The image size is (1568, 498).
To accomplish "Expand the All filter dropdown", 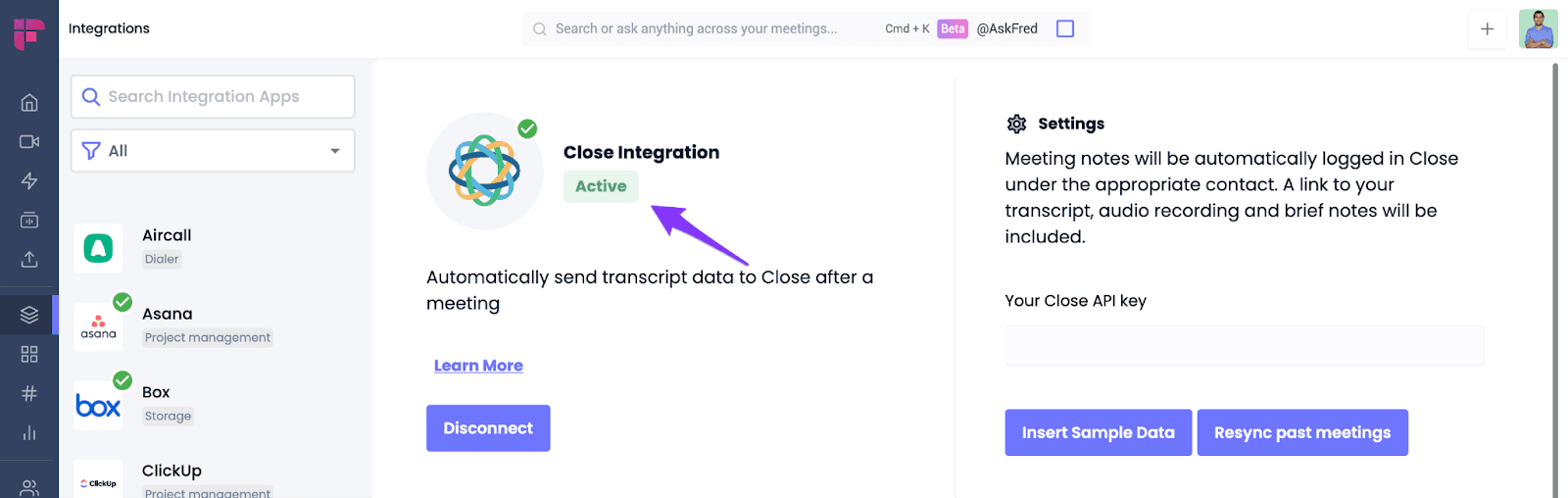I will click(213, 151).
